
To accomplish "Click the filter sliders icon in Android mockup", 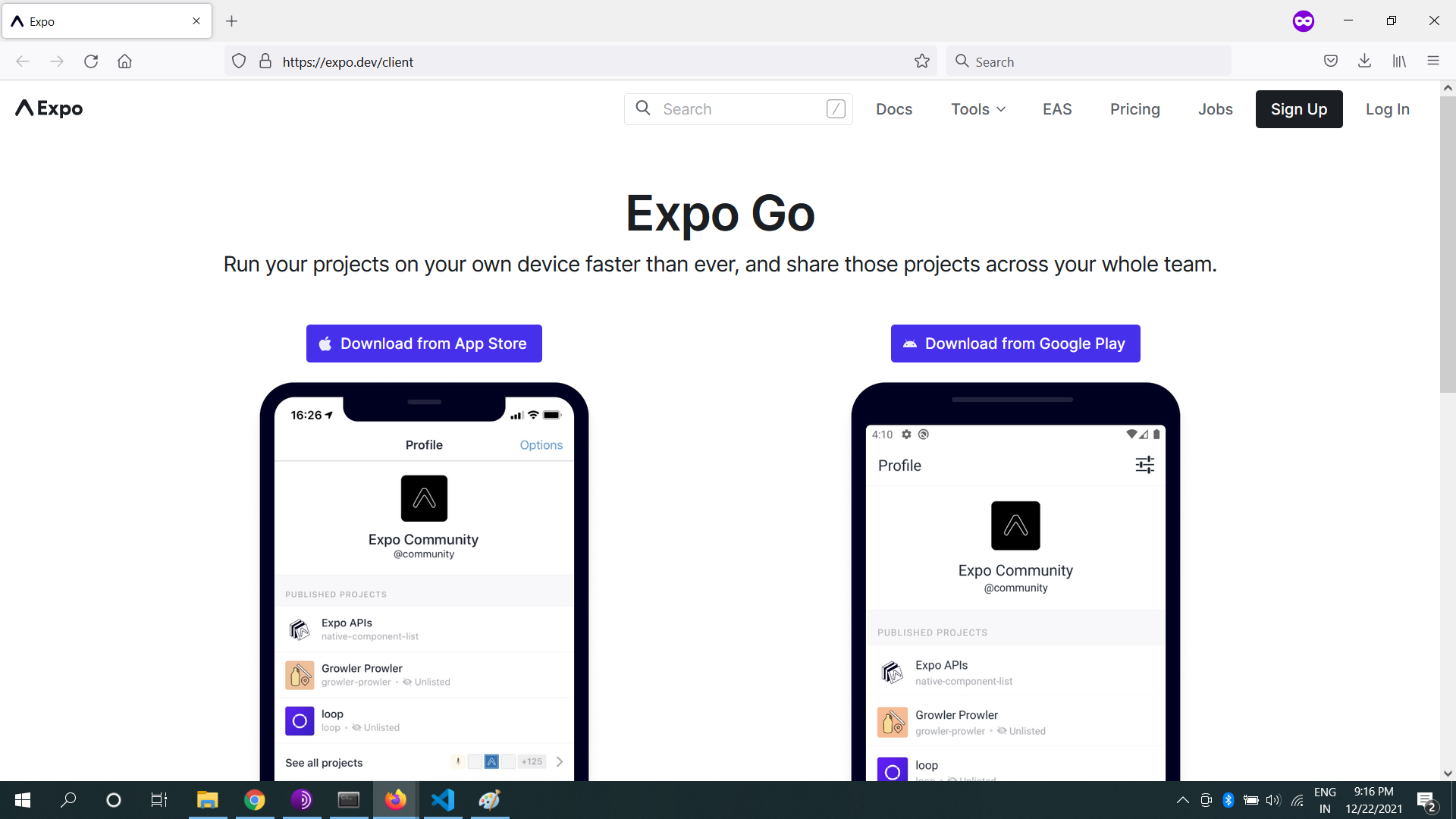I will [1145, 465].
